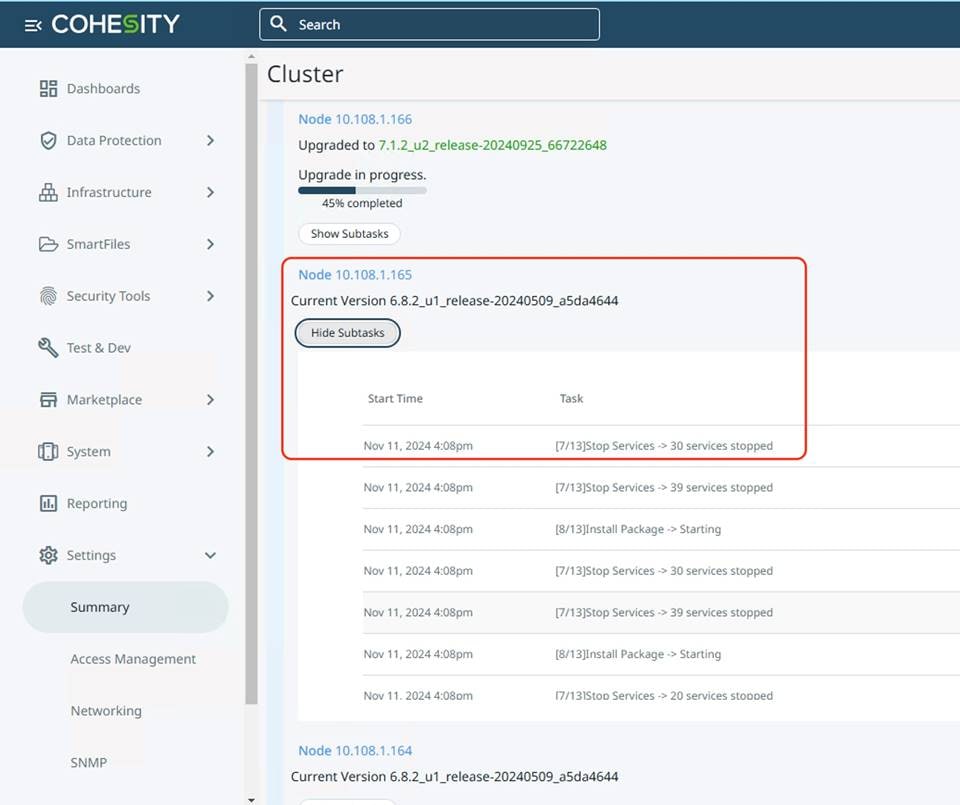Open node 10.108.1.164 details link
This screenshot has width=960, height=805.
355,750
